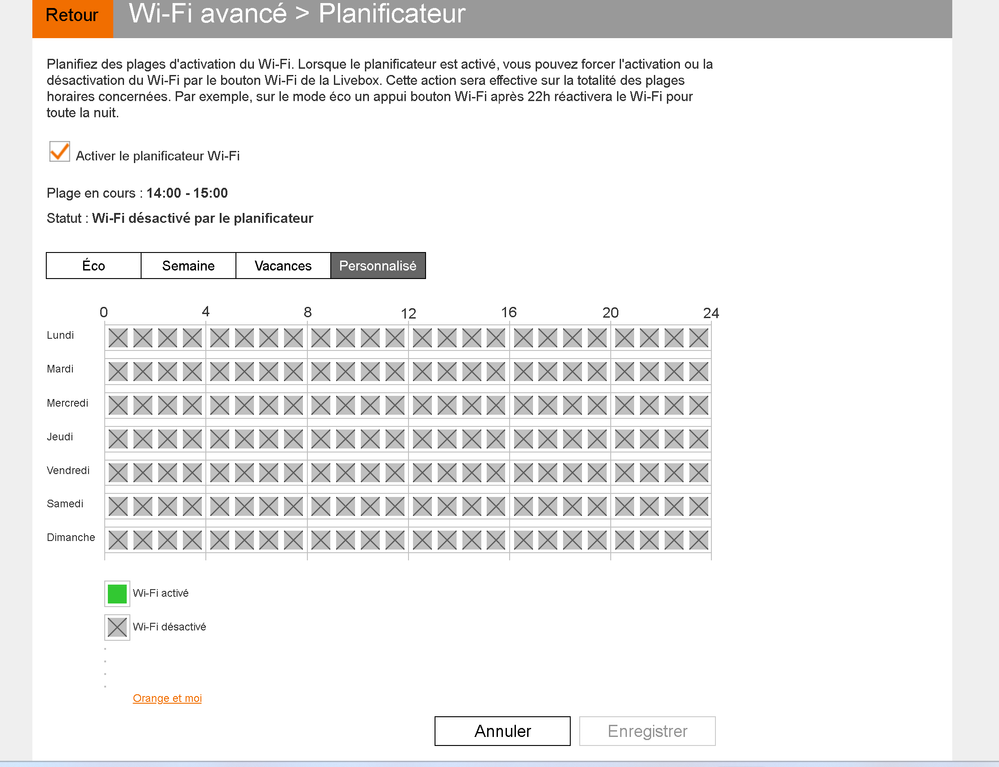Click the green Wi-Fi activé legend swatch
The height and width of the screenshot is (767, 999).
coord(117,594)
